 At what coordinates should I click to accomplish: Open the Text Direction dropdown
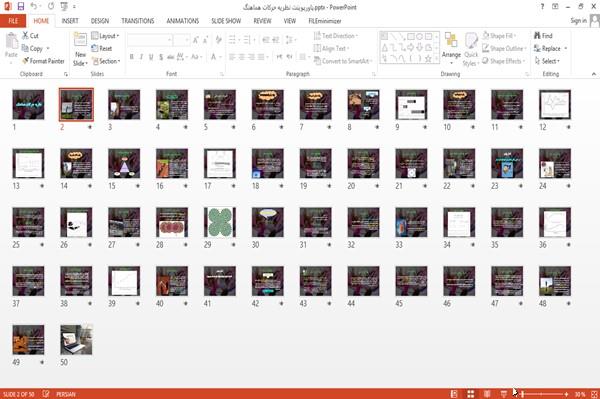coord(336,36)
